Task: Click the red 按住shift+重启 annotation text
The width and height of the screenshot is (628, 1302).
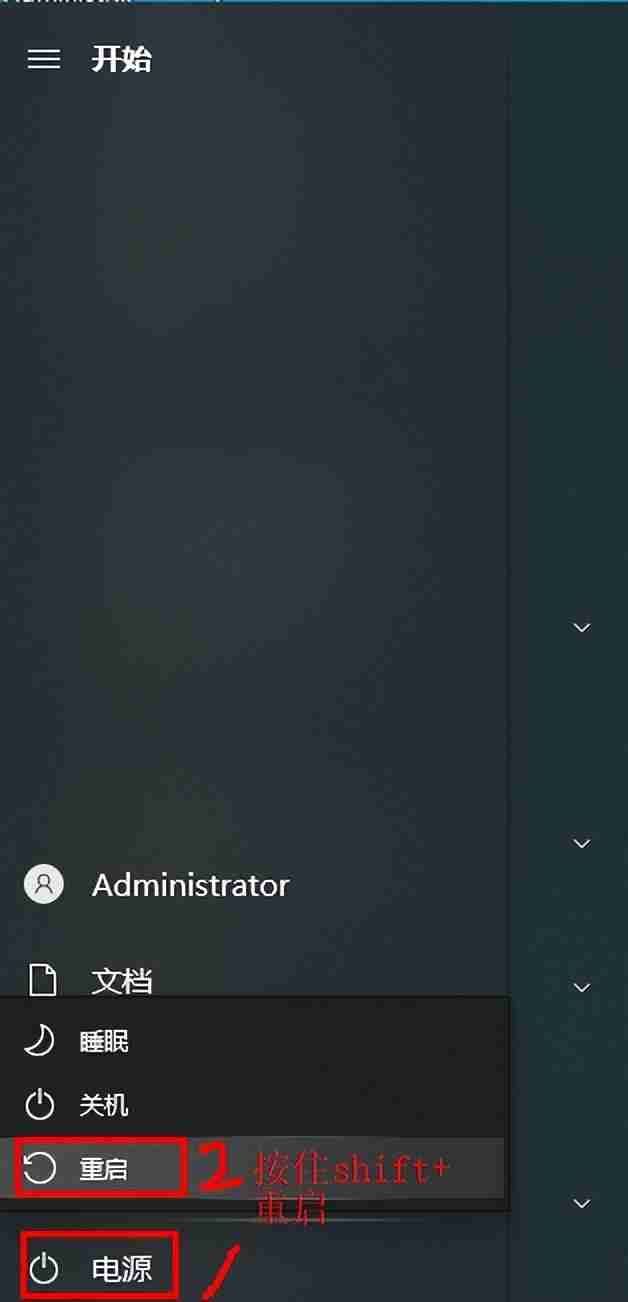Action: point(352,1186)
